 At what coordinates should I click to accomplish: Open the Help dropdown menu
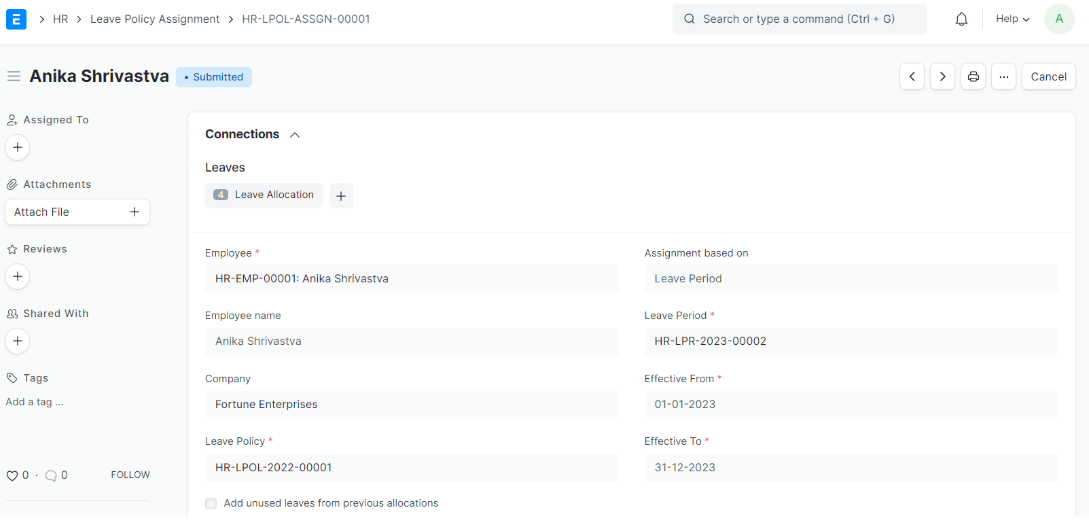pos(1012,19)
